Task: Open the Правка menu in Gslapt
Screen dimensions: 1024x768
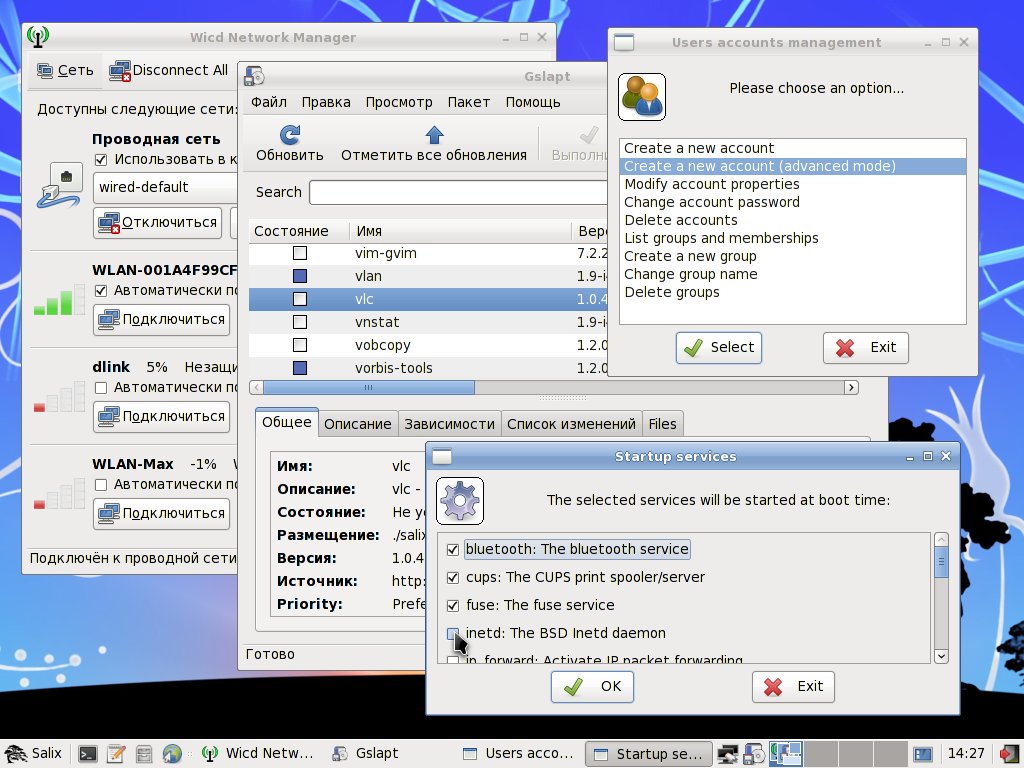Action: coord(326,103)
